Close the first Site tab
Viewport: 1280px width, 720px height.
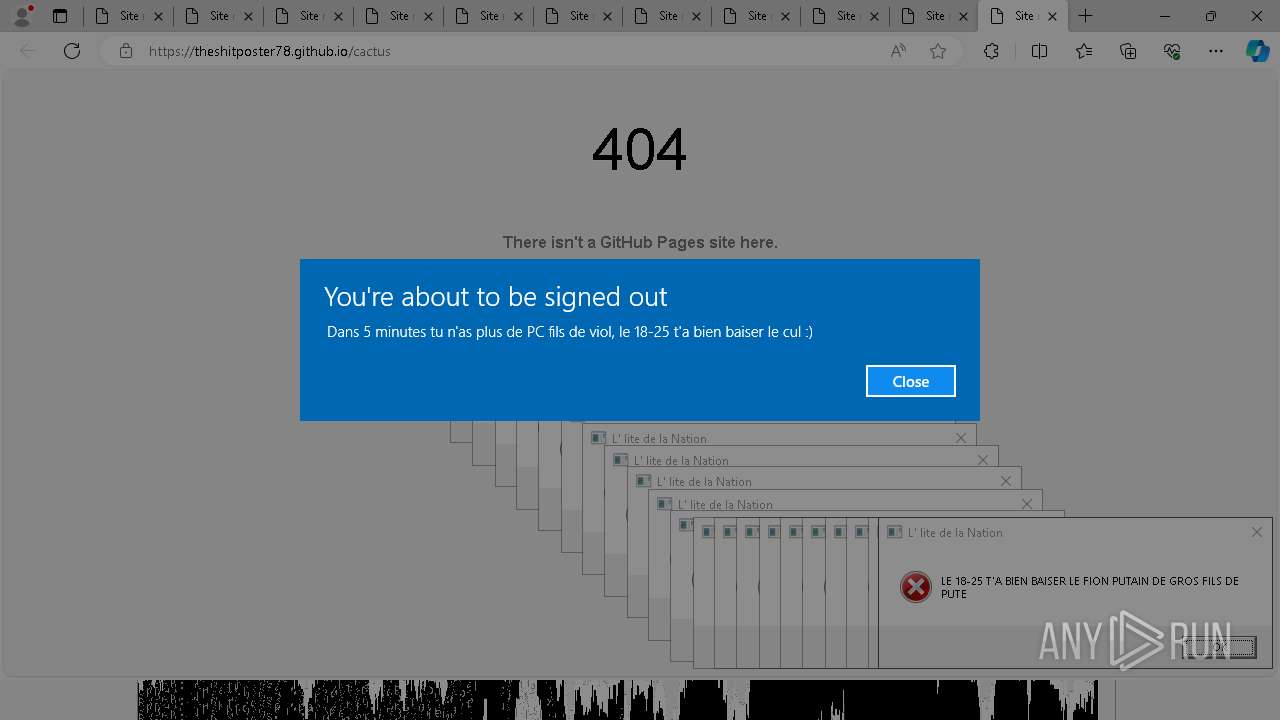tap(158, 16)
